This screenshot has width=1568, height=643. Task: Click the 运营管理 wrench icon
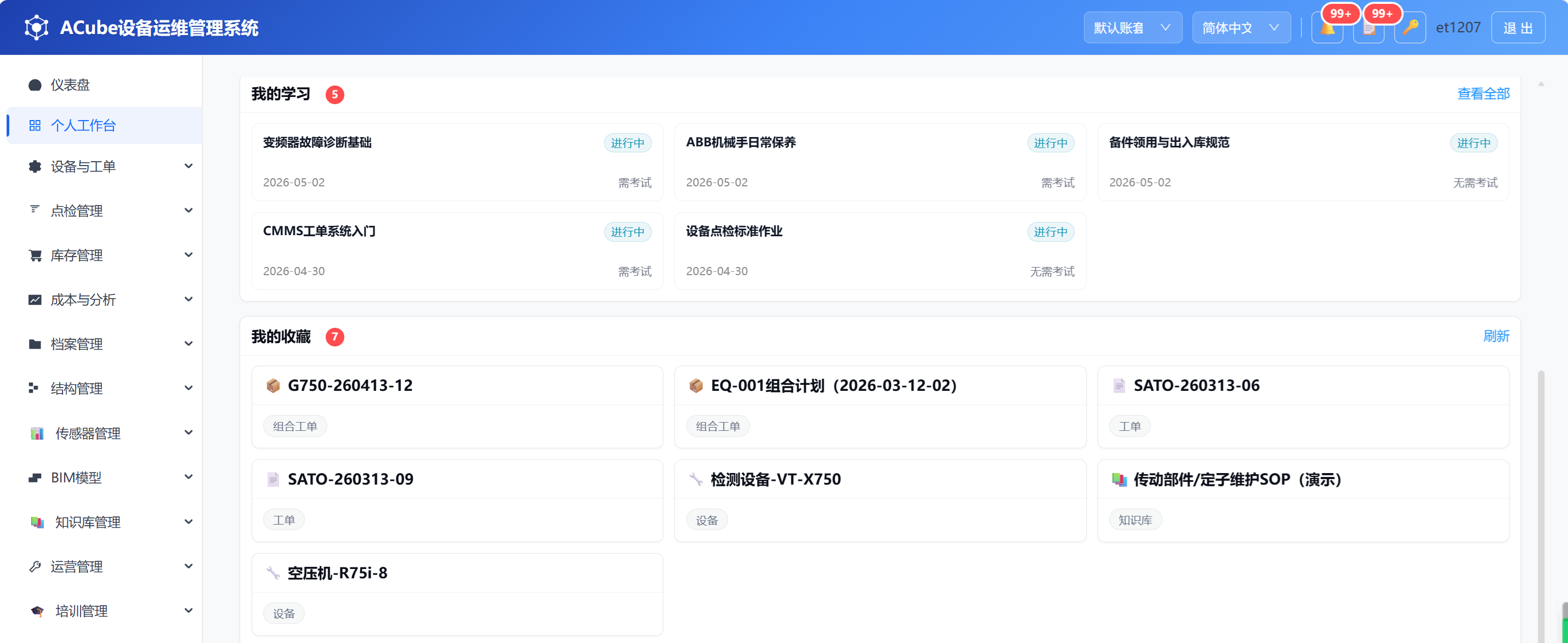(x=35, y=566)
